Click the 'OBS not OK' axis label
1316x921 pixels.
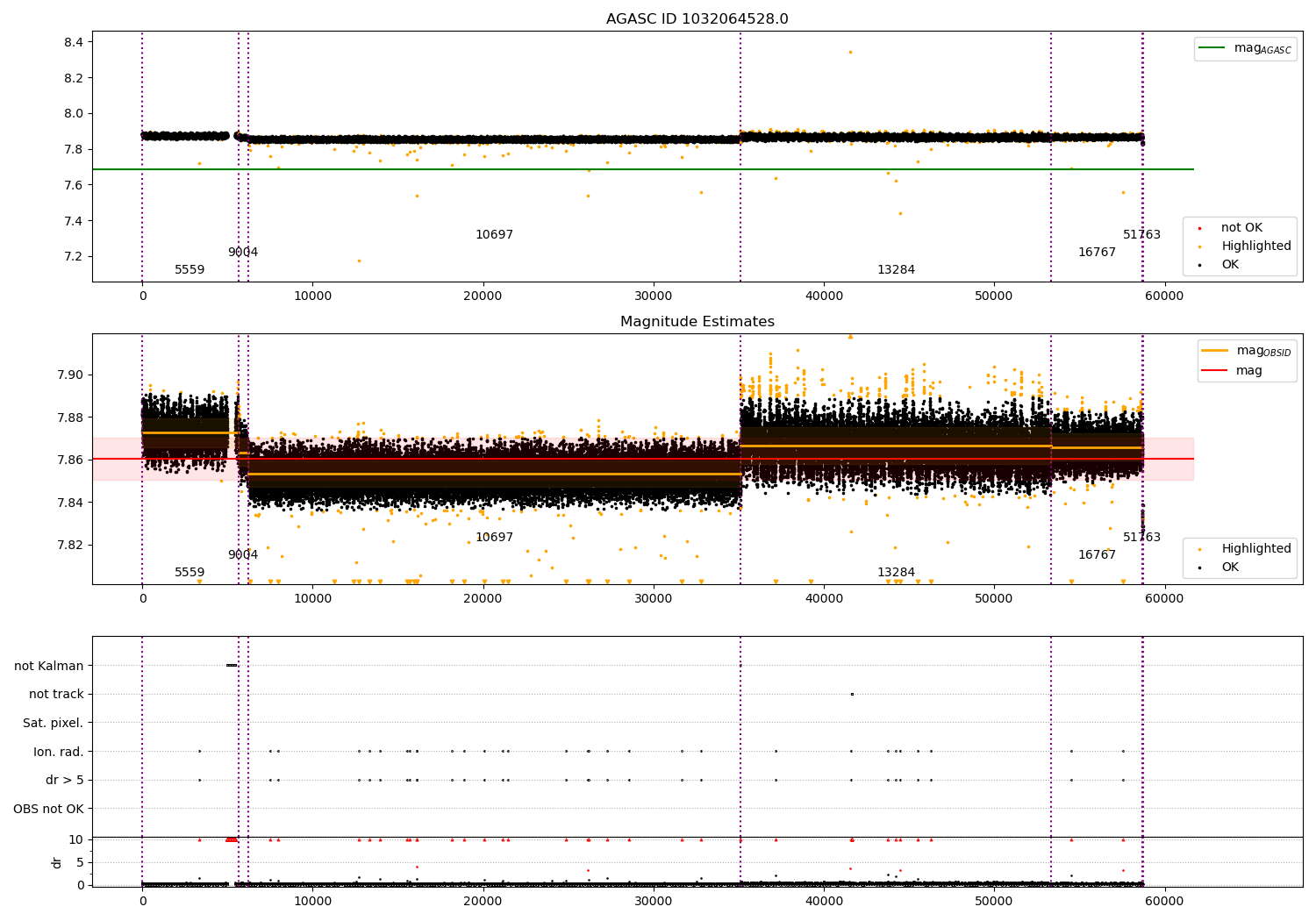click(48, 809)
